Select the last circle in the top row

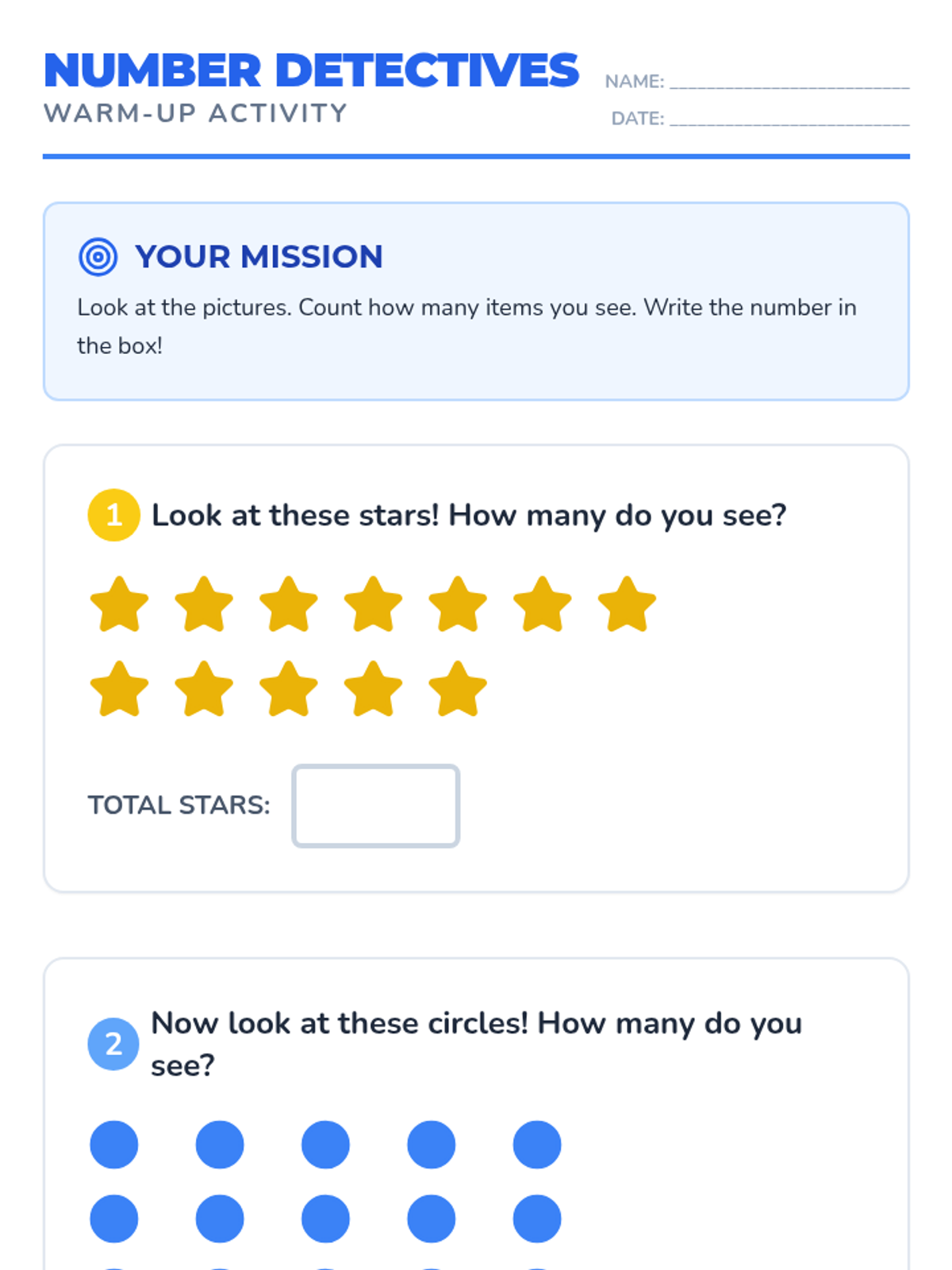(x=537, y=1145)
